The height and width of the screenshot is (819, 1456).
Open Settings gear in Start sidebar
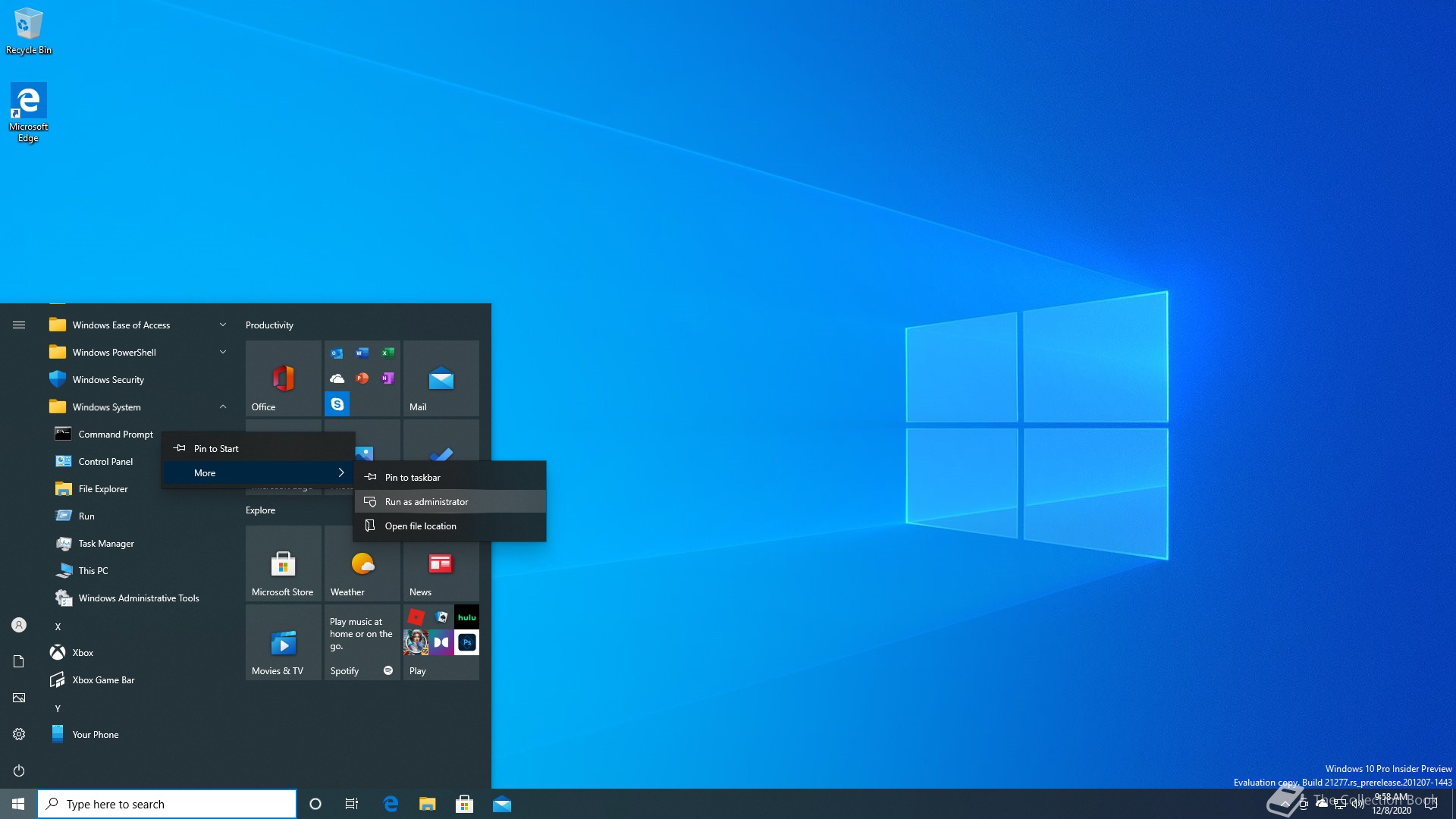19,734
